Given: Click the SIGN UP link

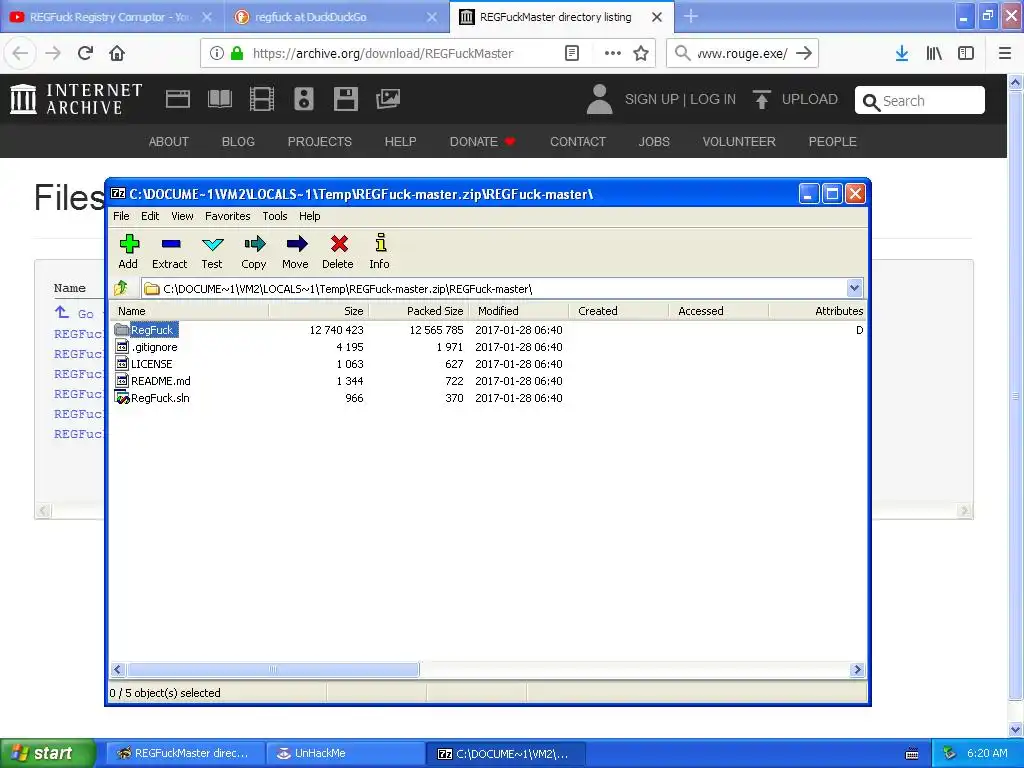Looking at the screenshot, I should (652, 99).
